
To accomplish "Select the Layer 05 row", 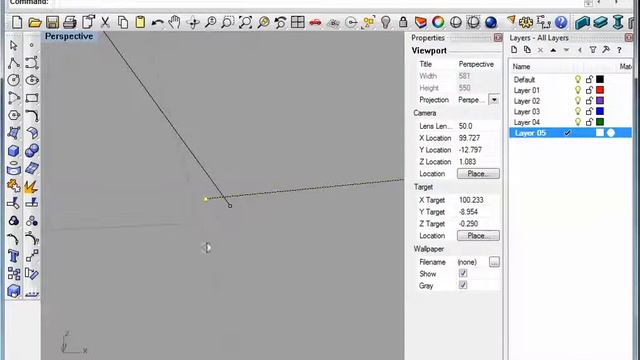I will pyautogui.click(x=570, y=133).
